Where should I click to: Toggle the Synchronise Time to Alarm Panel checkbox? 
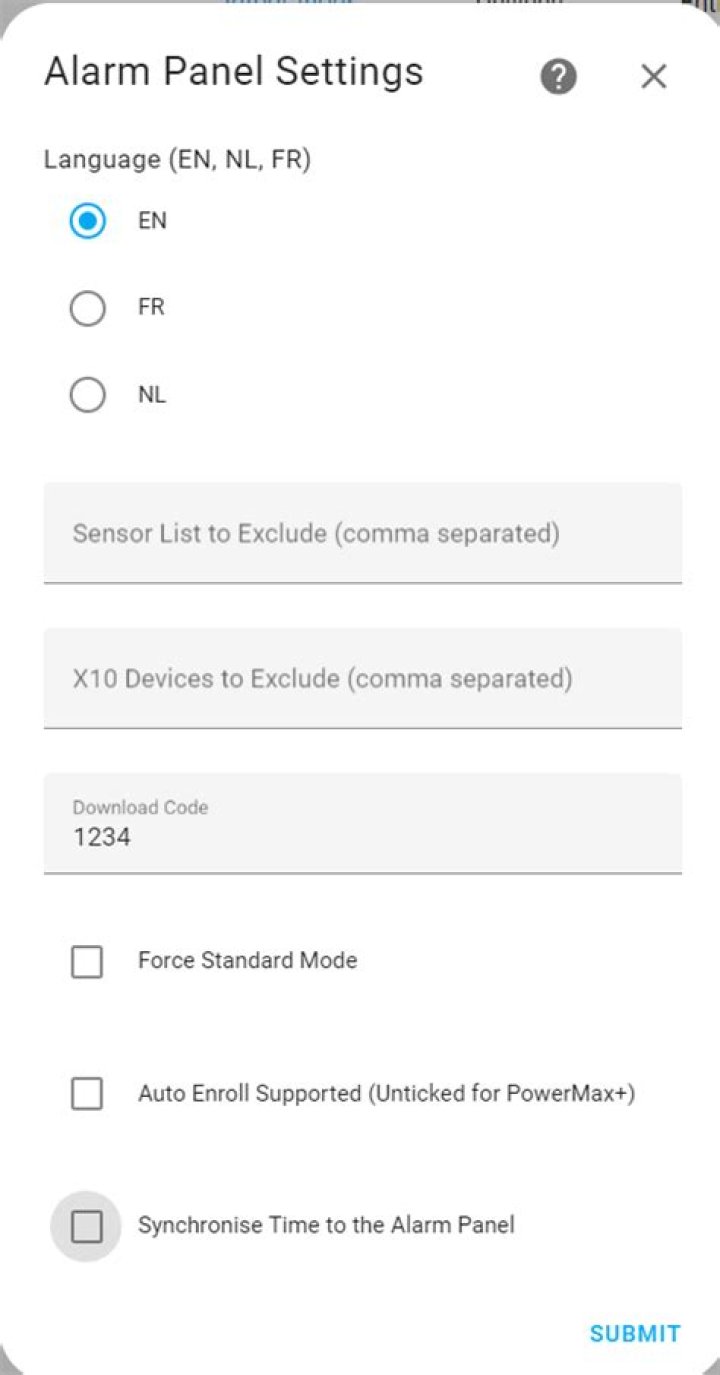pos(87,1226)
